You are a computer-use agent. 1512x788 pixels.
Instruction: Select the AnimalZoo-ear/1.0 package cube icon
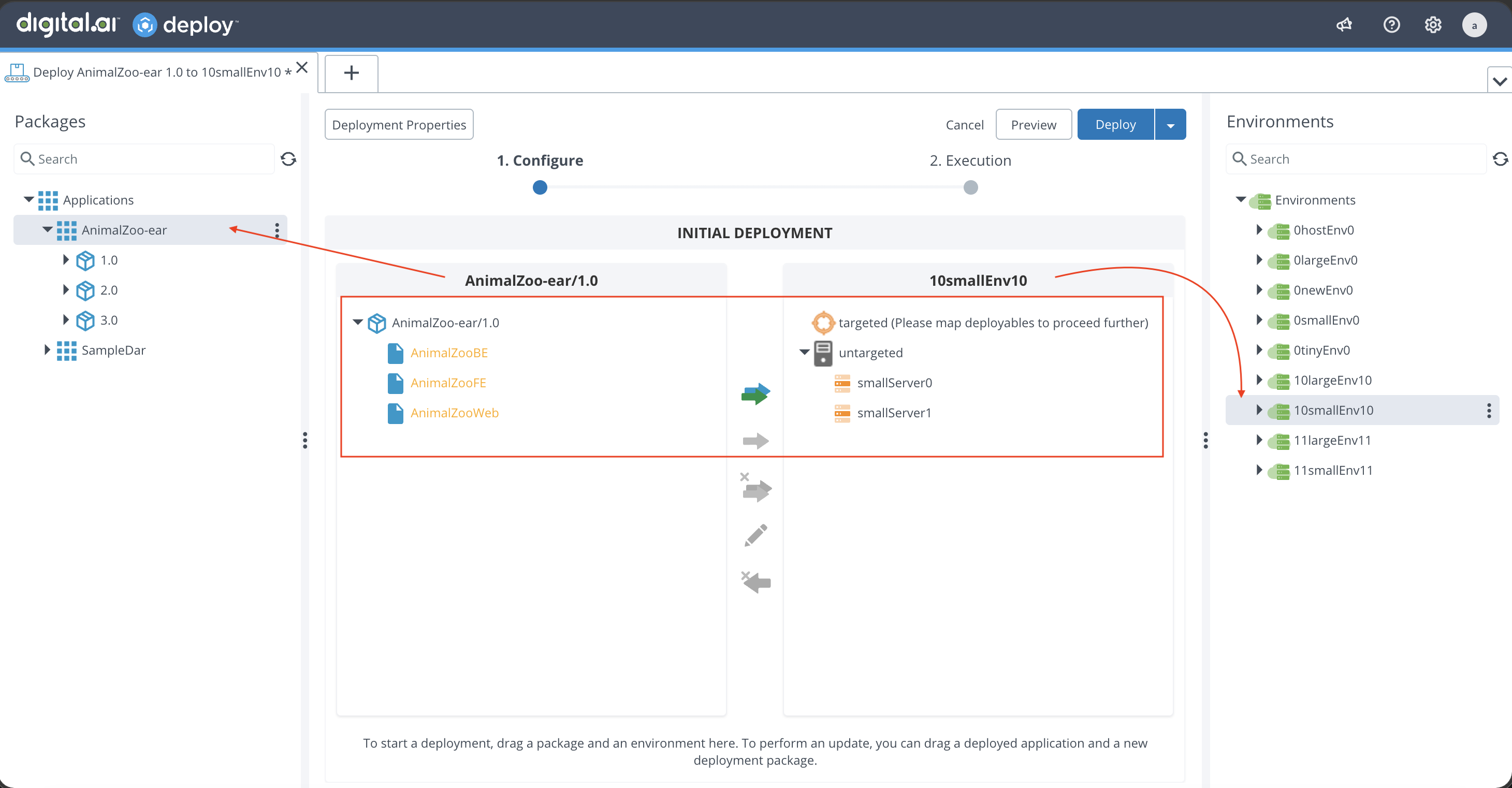(376, 323)
